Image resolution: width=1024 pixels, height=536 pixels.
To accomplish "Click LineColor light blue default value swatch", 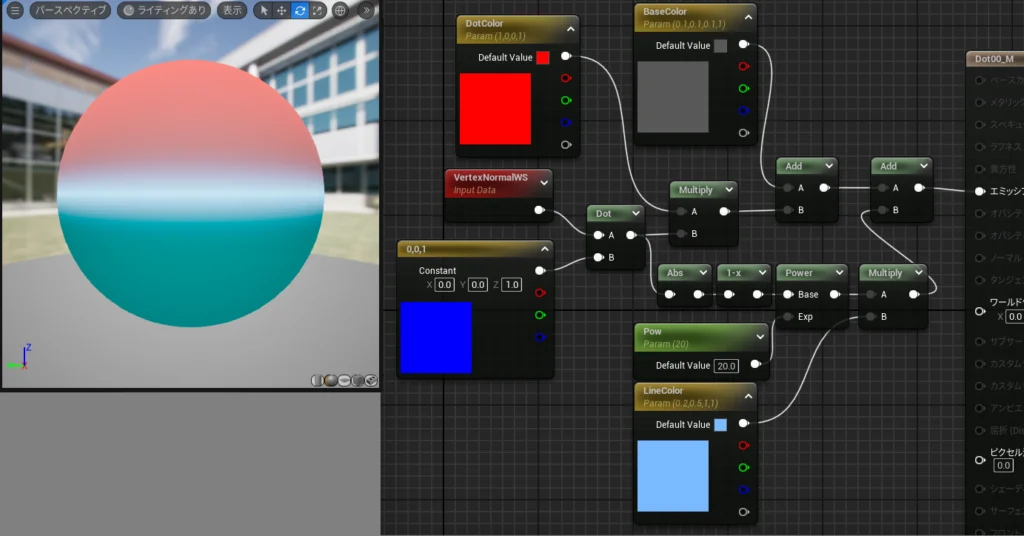I will pos(720,424).
